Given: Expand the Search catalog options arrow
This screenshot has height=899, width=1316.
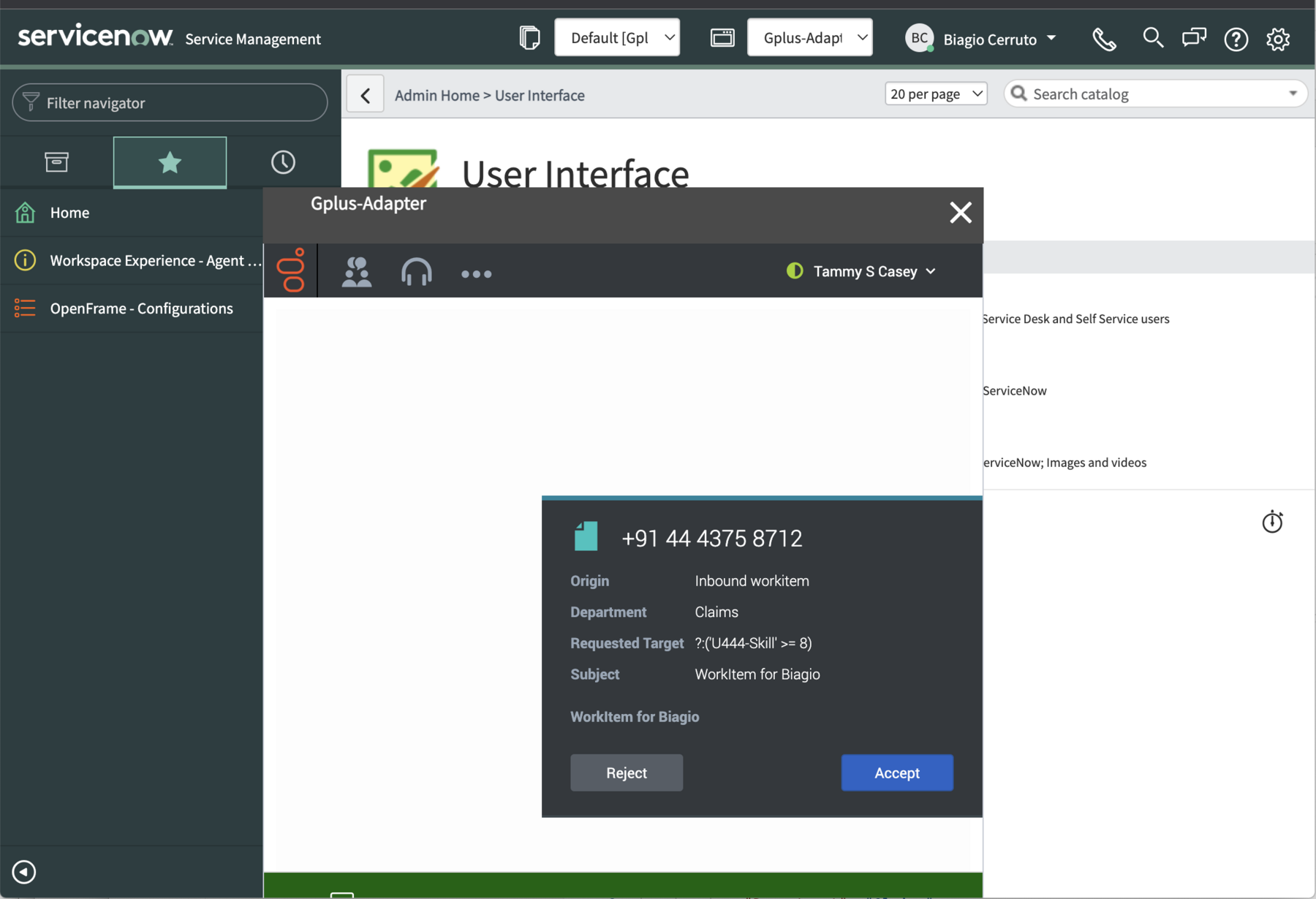Looking at the screenshot, I should click(1293, 94).
